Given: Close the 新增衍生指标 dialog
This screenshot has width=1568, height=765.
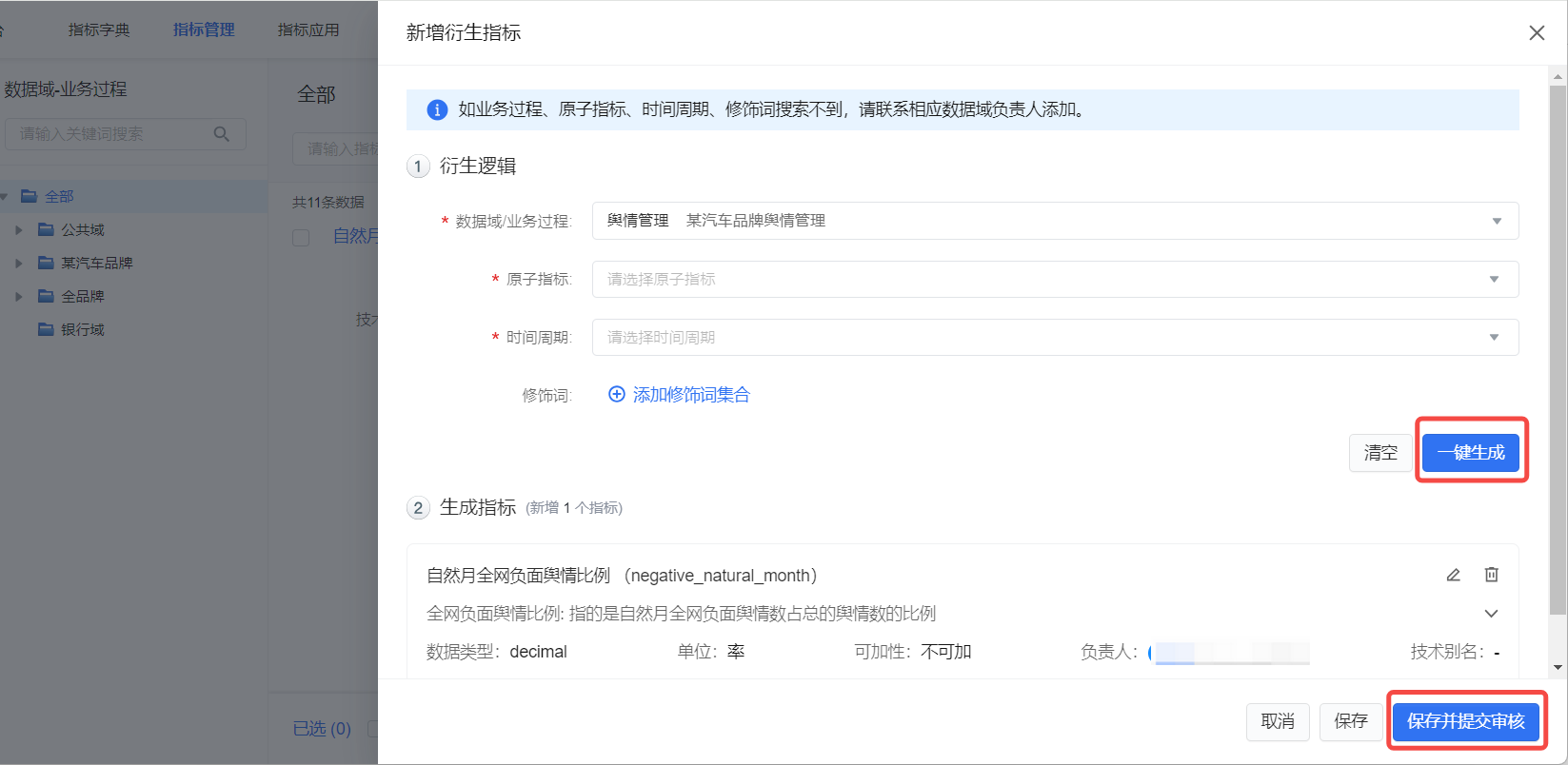Looking at the screenshot, I should coord(1537,33).
